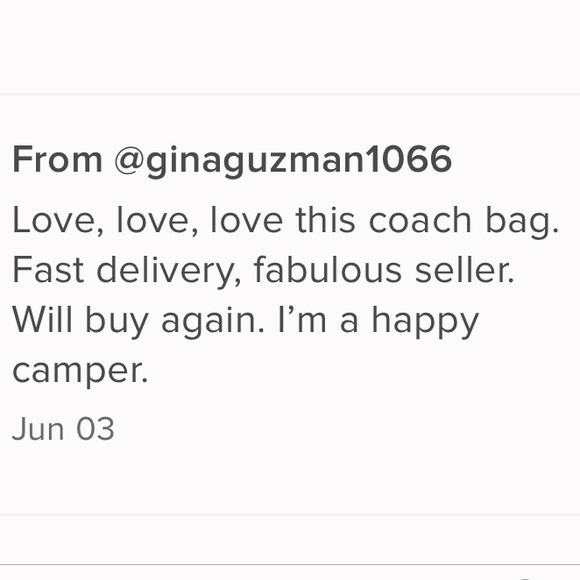Click the word 'this' in the review

coord(326,219)
